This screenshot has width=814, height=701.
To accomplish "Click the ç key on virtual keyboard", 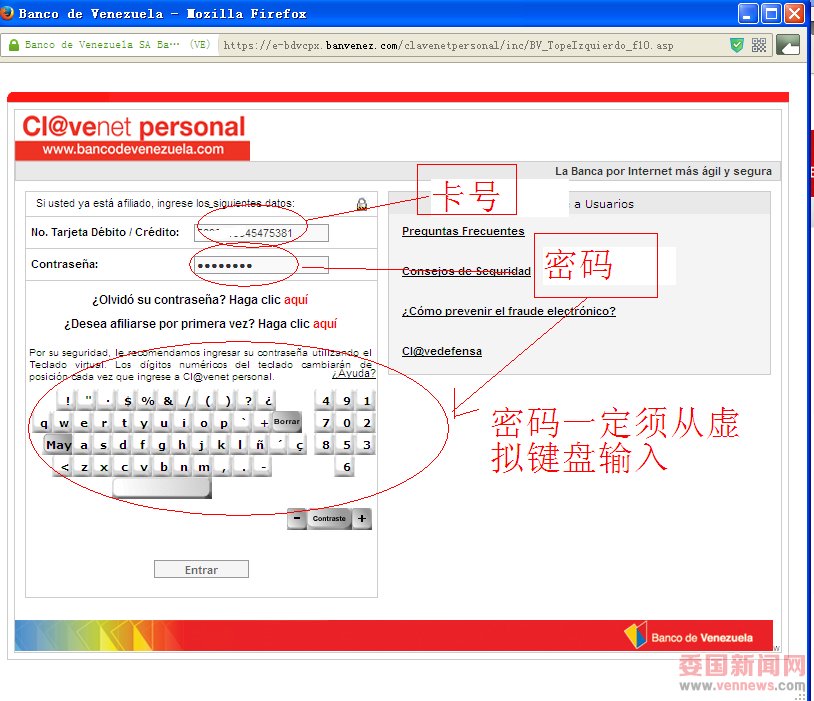I will tap(299, 445).
